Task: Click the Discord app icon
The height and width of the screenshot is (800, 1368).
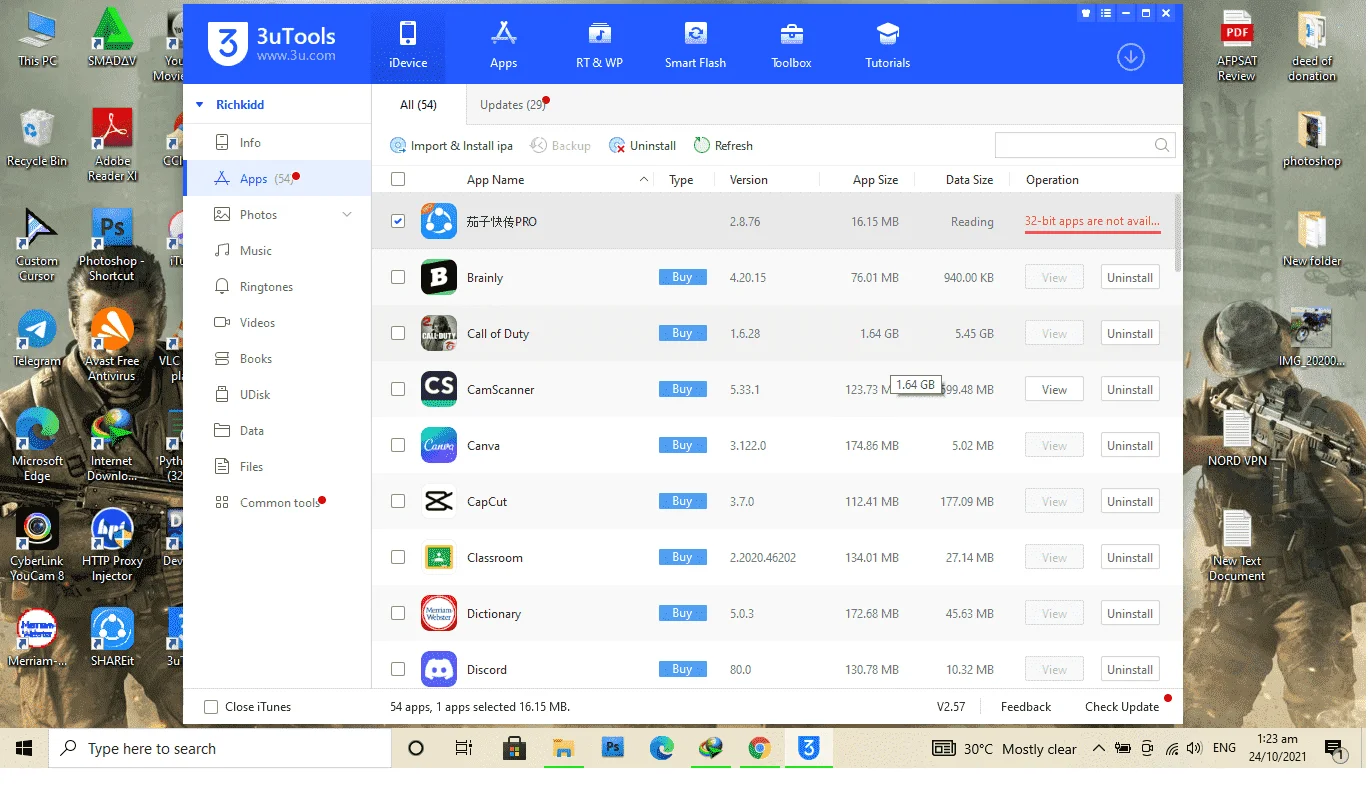Action: point(438,669)
